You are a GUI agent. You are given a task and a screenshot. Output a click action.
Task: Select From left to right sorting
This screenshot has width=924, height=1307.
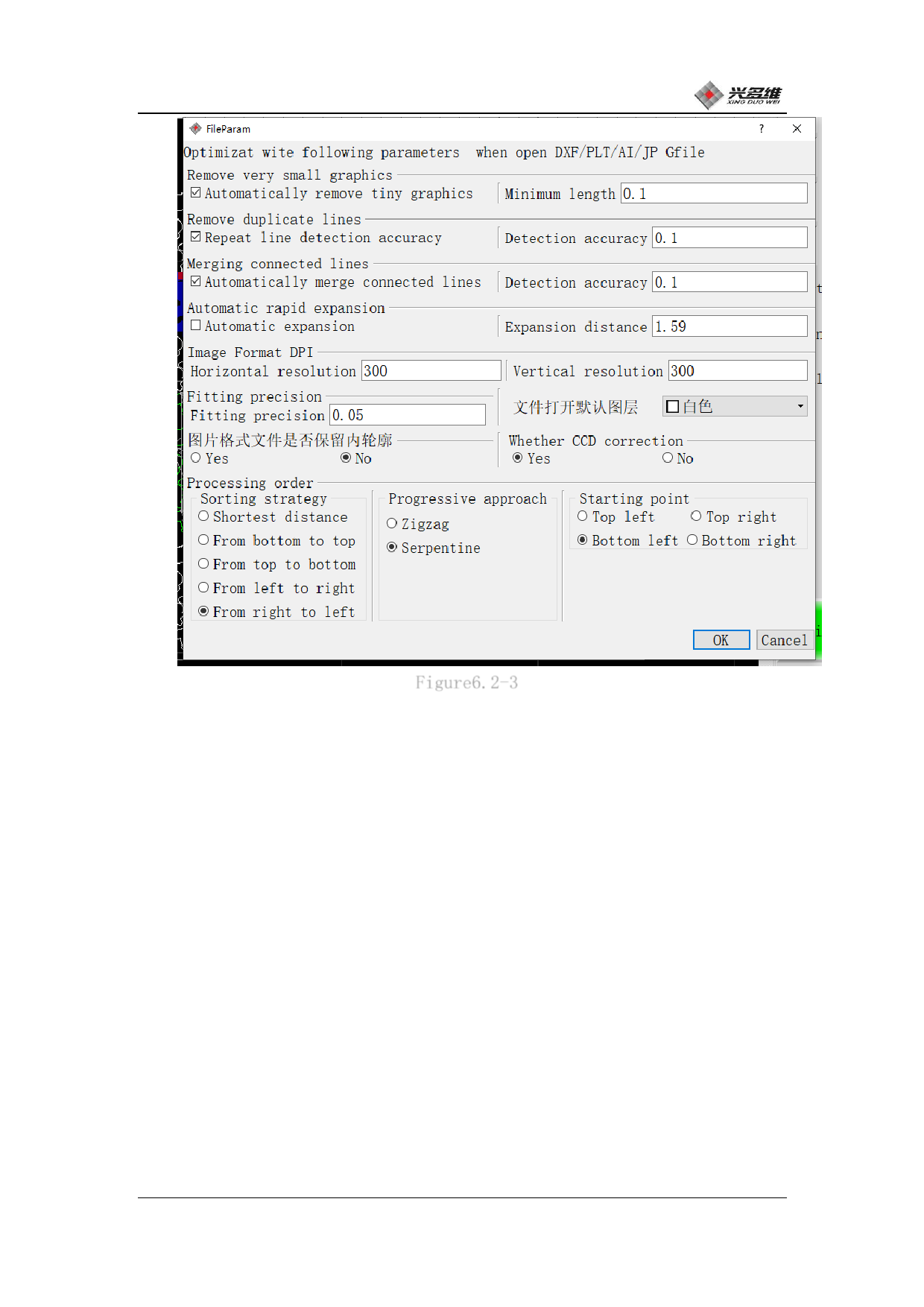(x=203, y=588)
